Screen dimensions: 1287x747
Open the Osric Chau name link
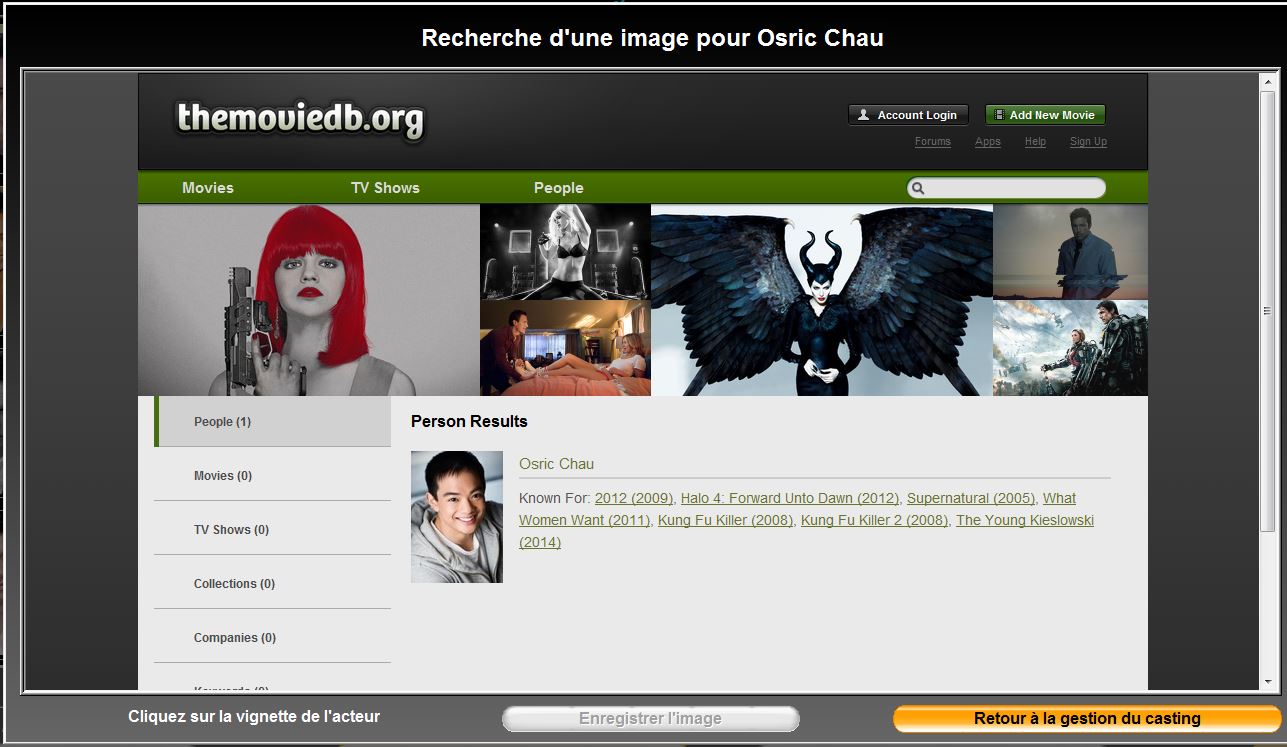[556, 464]
